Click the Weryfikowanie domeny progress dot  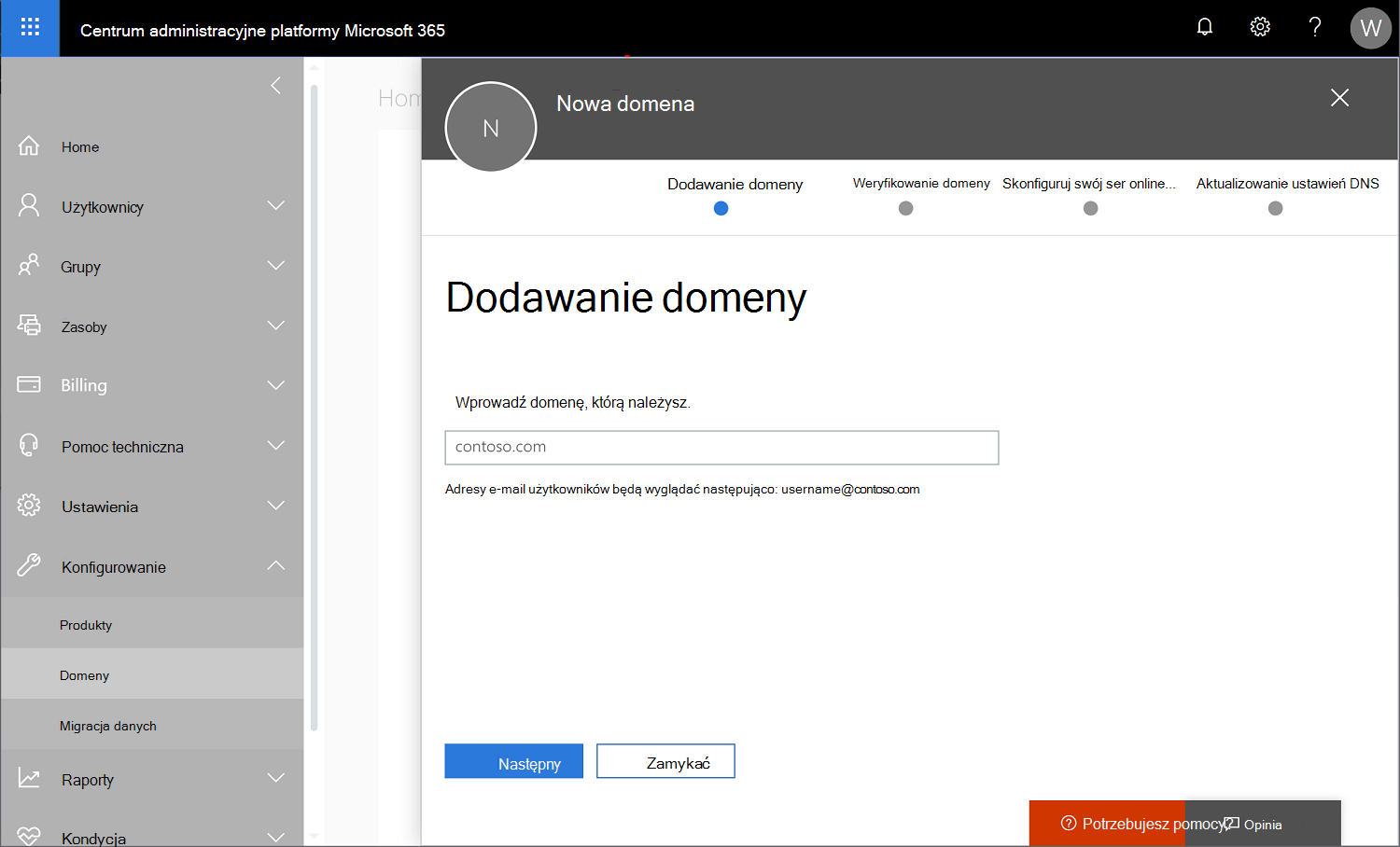click(x=905, y=208)
